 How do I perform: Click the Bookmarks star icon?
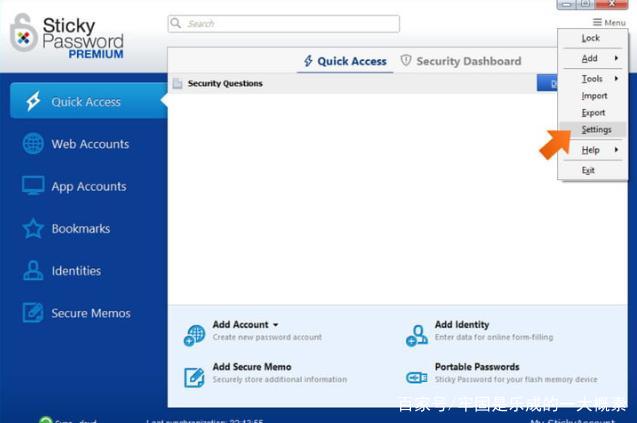coord(33,228)
